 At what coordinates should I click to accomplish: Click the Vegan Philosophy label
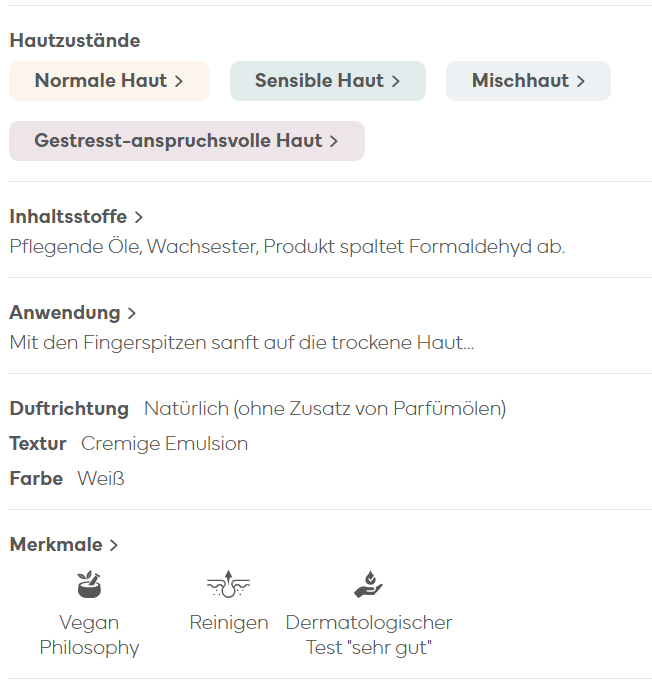89,635
